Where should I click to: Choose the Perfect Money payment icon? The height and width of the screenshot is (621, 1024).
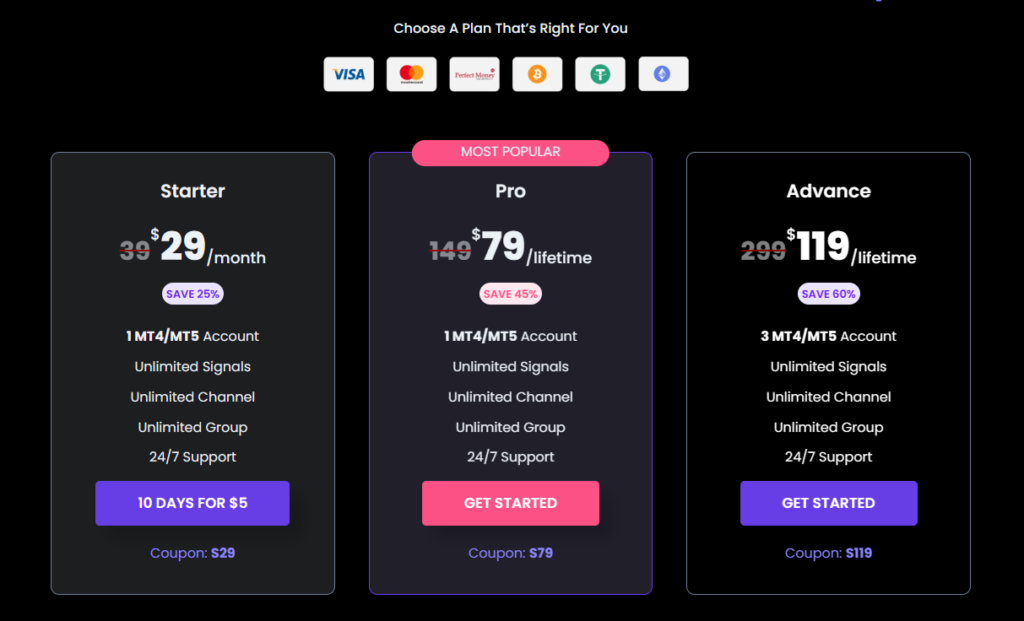474,74
